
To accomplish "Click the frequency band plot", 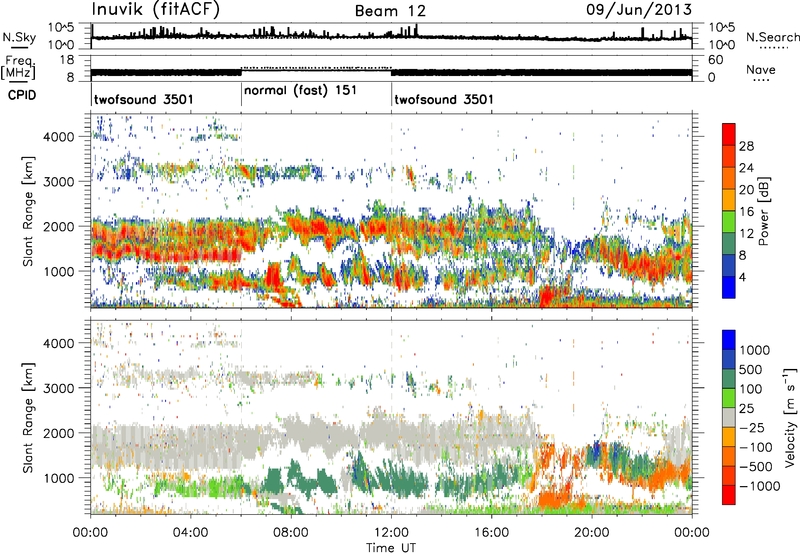I will [391, 70].
